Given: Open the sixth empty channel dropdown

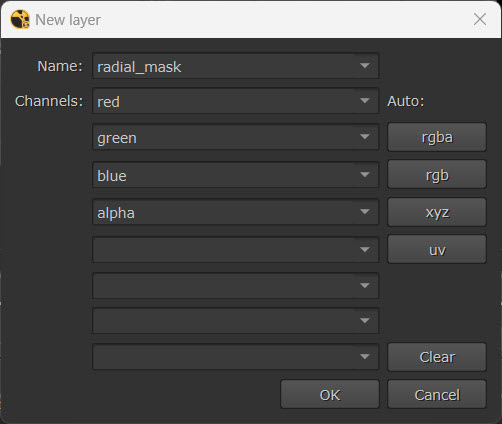Looking at the screenshot, I should point(365,286).
